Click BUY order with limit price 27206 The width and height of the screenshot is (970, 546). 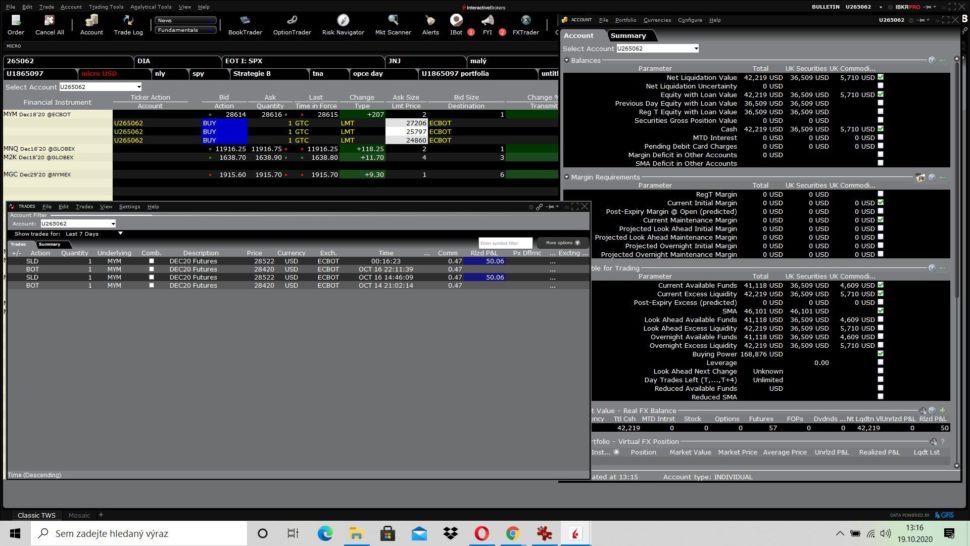pos(225,123)
